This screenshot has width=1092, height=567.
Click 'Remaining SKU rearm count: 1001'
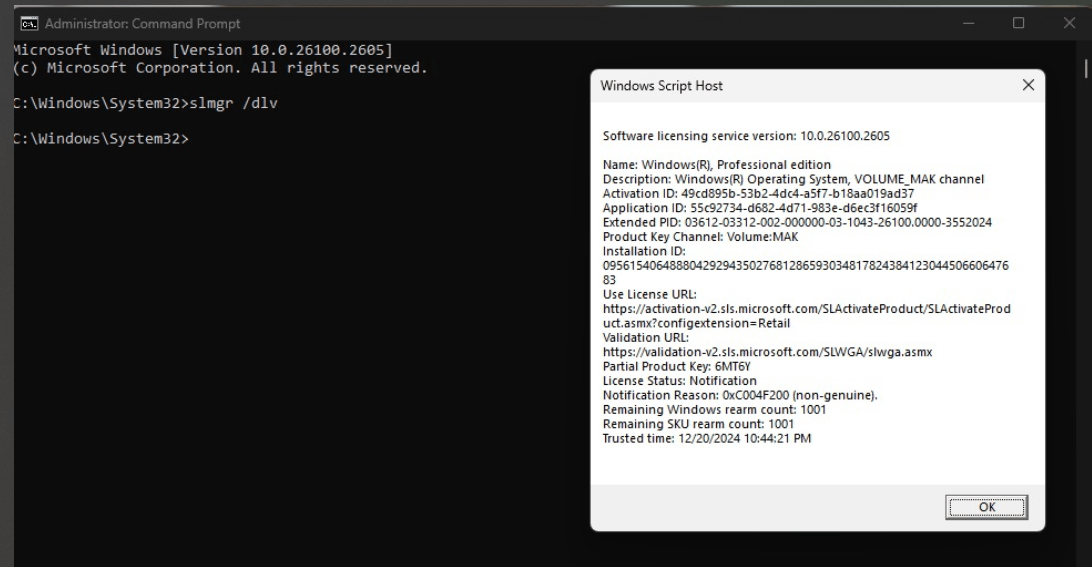pyautogui.click(x=699, y=424)
